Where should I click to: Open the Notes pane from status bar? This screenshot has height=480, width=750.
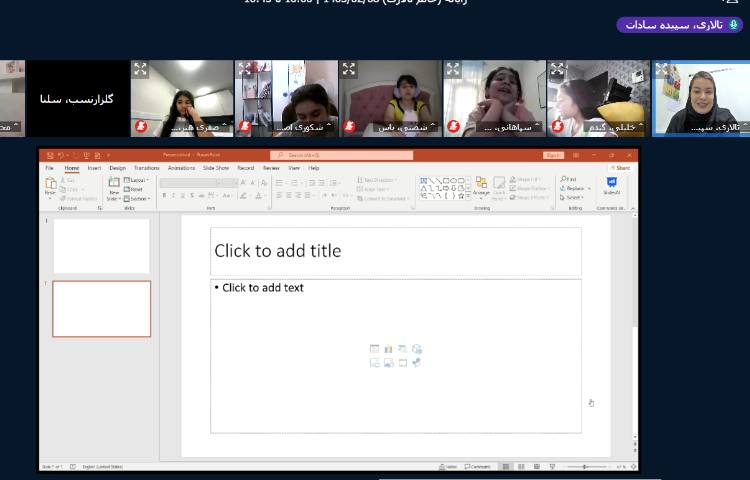448,467
